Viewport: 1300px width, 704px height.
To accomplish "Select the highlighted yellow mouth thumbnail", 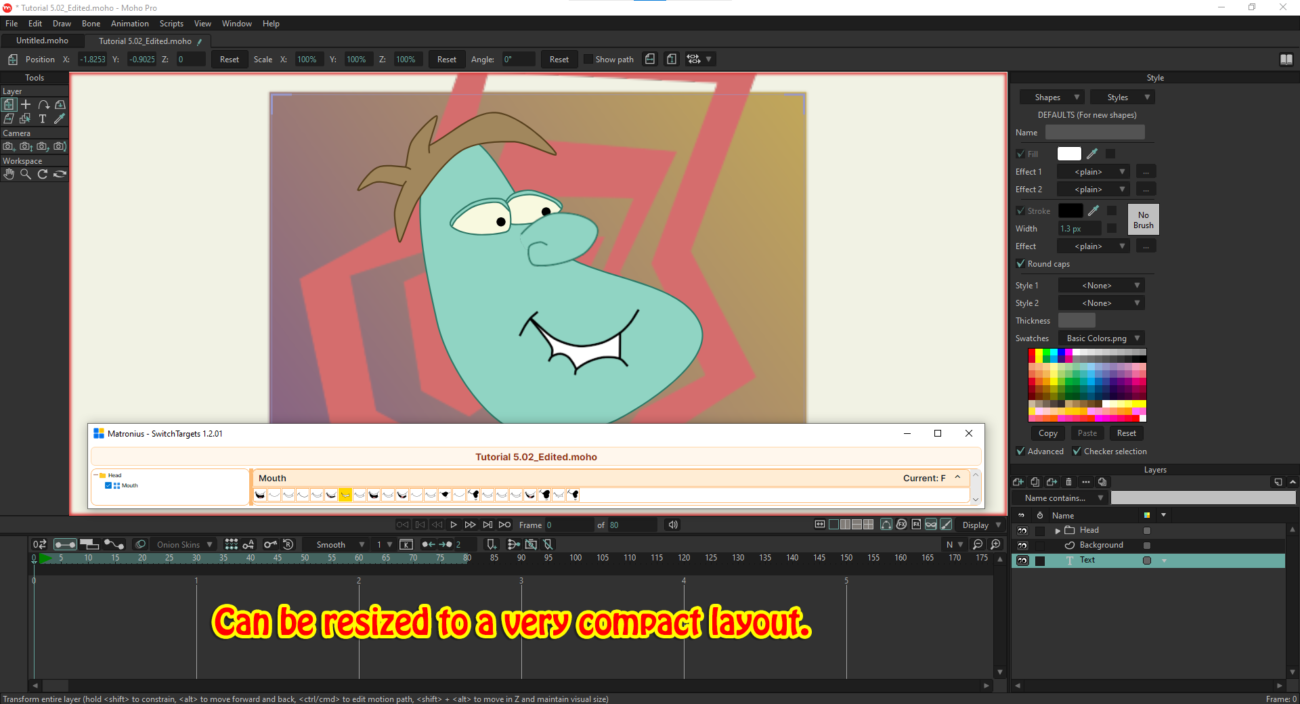I will (345, 494).
